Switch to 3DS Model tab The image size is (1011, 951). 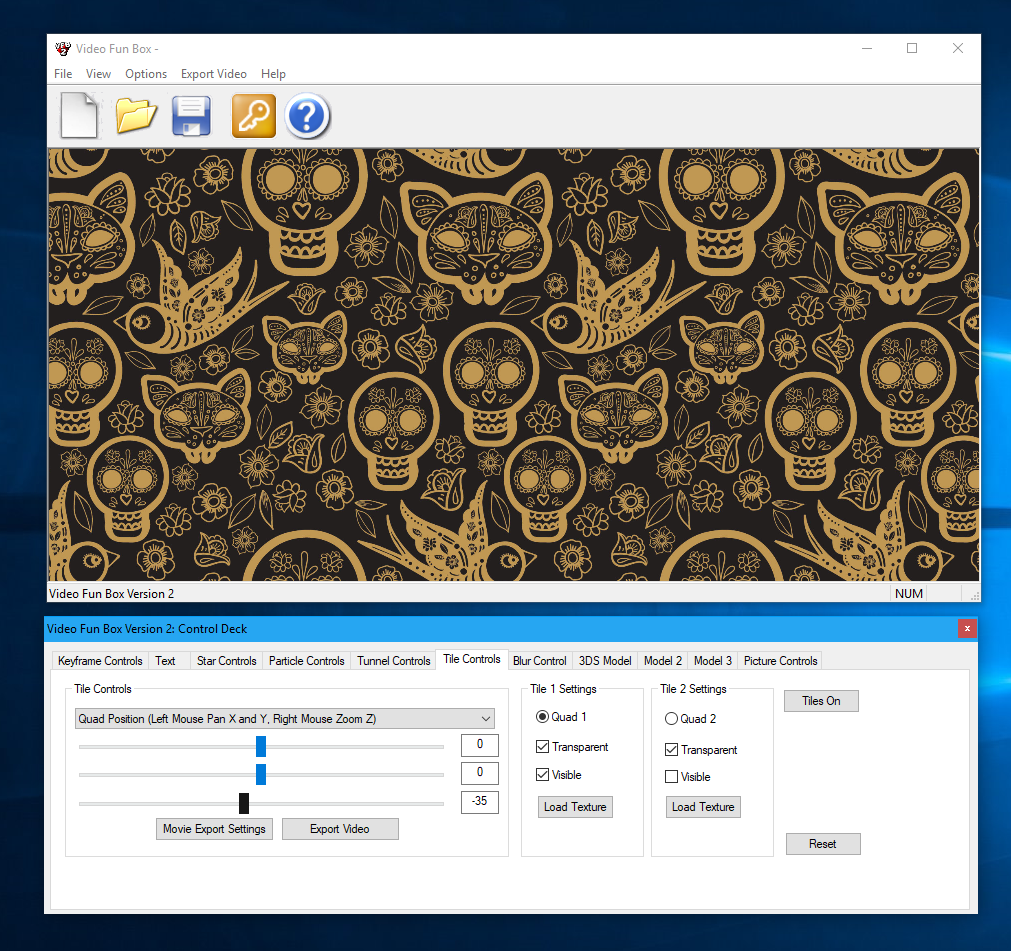pos(605,661)
